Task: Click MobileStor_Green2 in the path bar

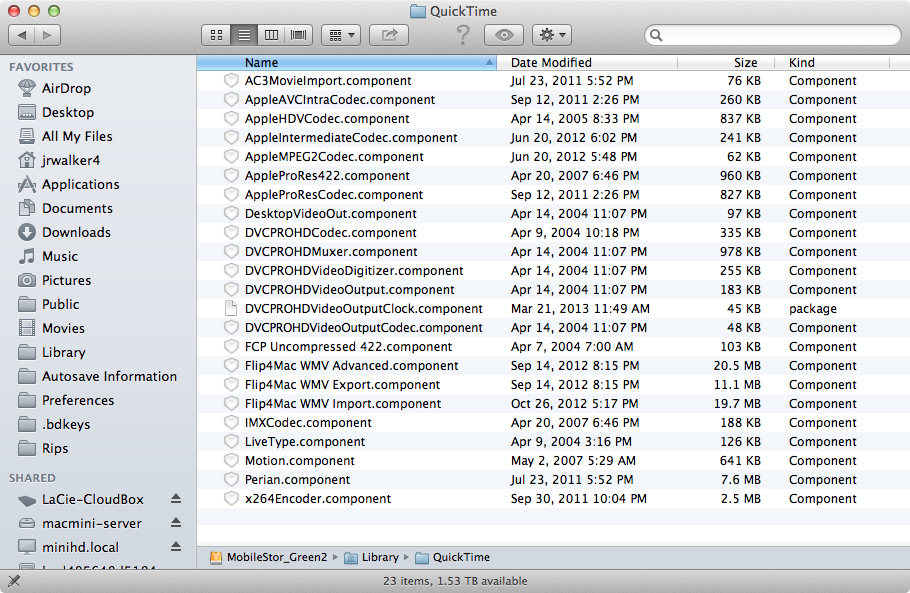Action: click(x=268, y=558)
